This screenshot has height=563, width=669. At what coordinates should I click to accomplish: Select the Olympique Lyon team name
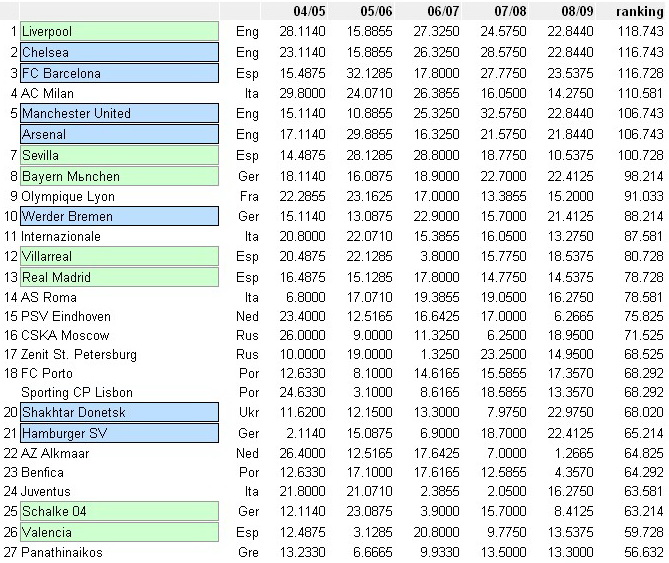point(68,197)
